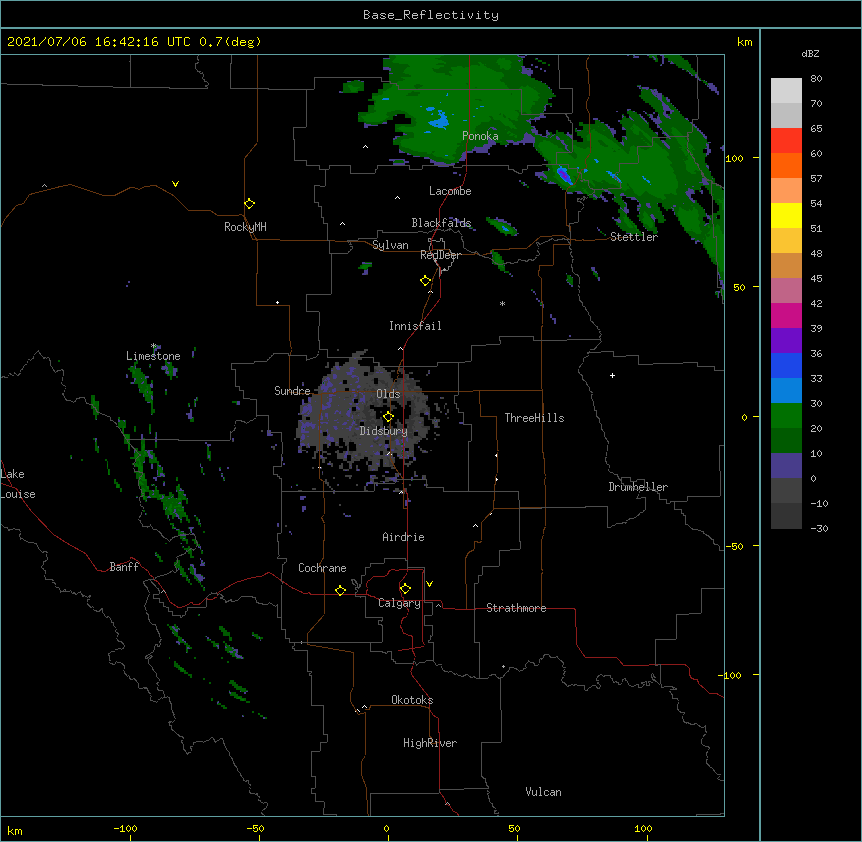This screenshot has width=862, height=842.
Task: Click the yellow diamond marker between Olds and Didsbury
Action: pos(388,417)
